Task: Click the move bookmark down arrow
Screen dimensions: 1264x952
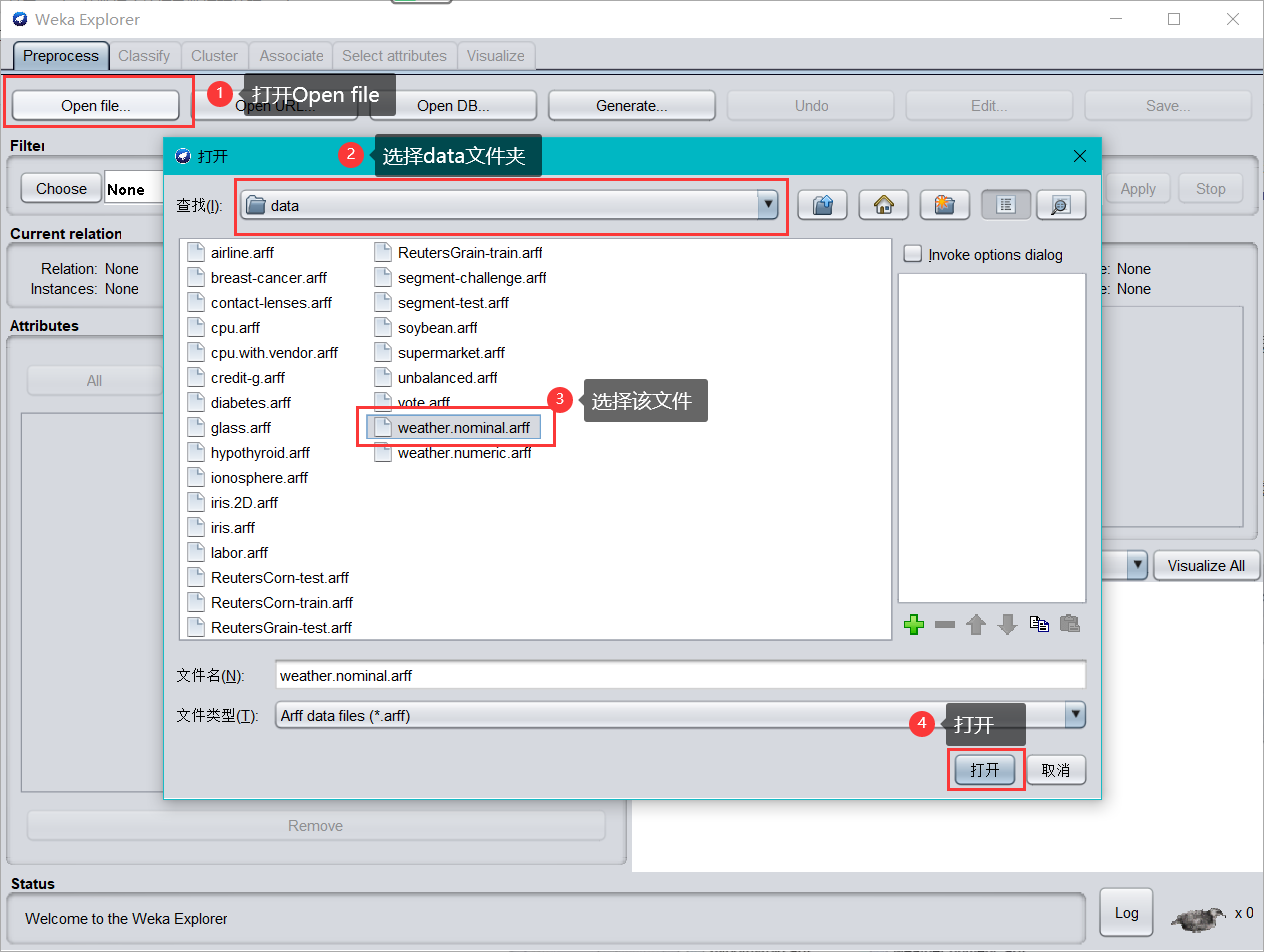Action: click(1007, 624)
